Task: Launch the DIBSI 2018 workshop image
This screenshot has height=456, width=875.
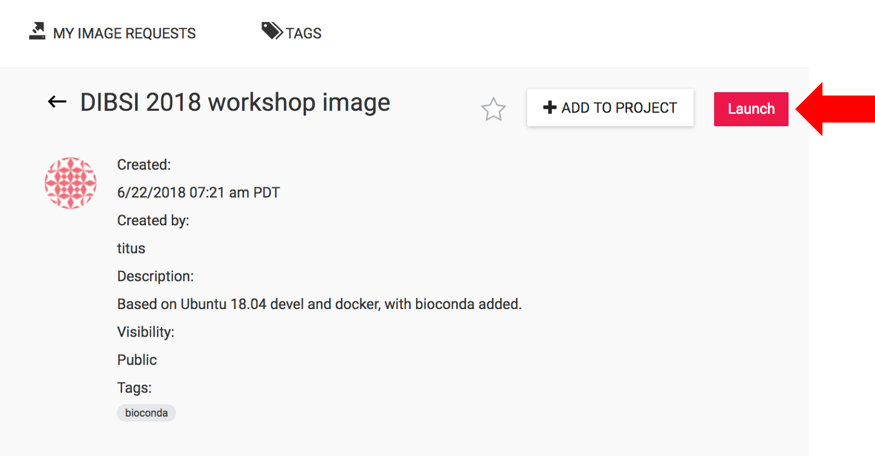Action: [x=751, y=109]
